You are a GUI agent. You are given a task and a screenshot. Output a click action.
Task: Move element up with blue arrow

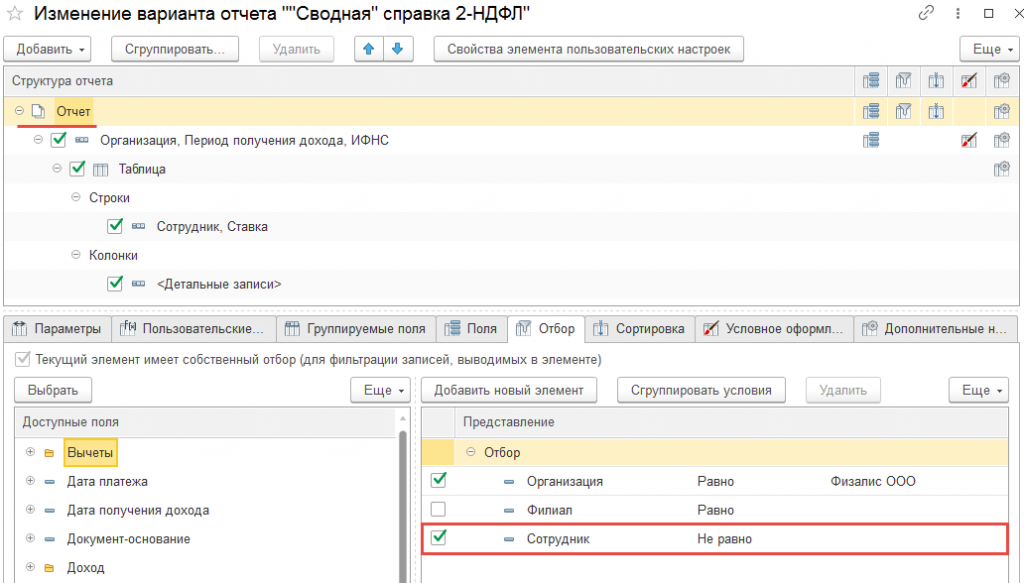point(369,49)
